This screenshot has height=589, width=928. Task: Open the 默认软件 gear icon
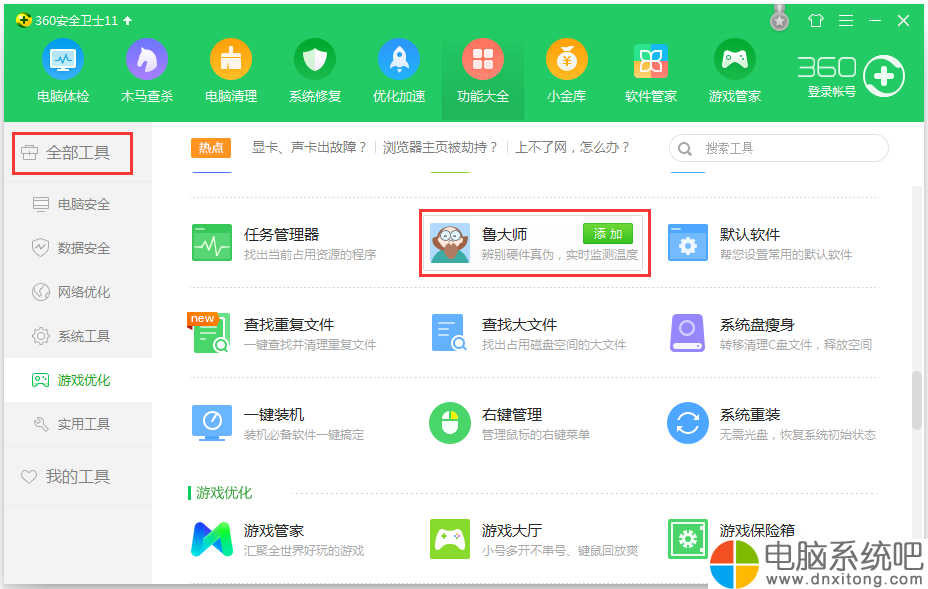pos(688,243)
